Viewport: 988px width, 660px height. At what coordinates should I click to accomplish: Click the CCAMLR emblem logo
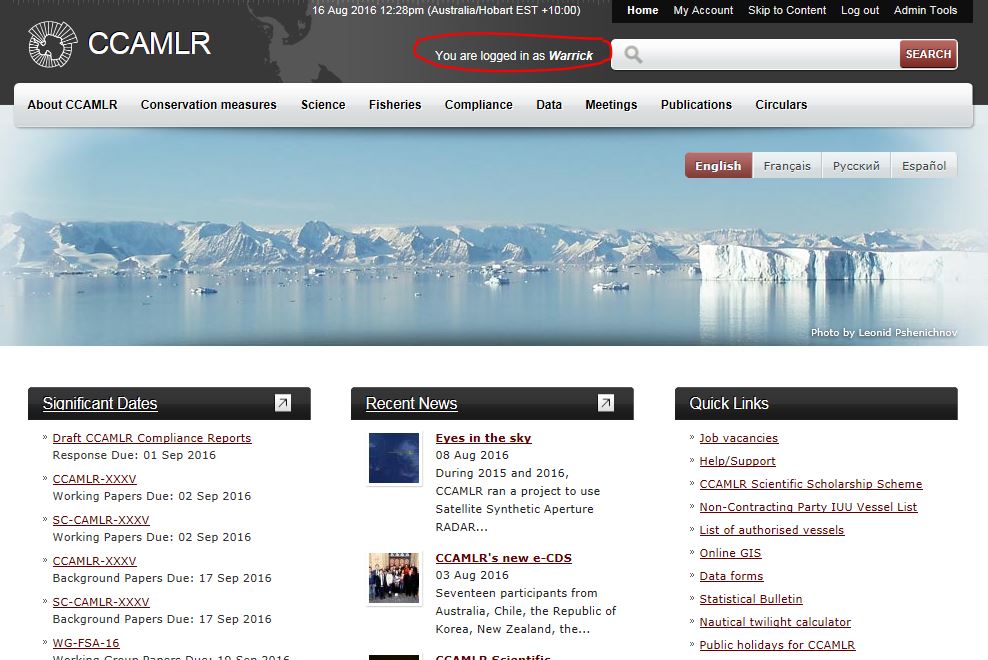[x=52, y=44]
